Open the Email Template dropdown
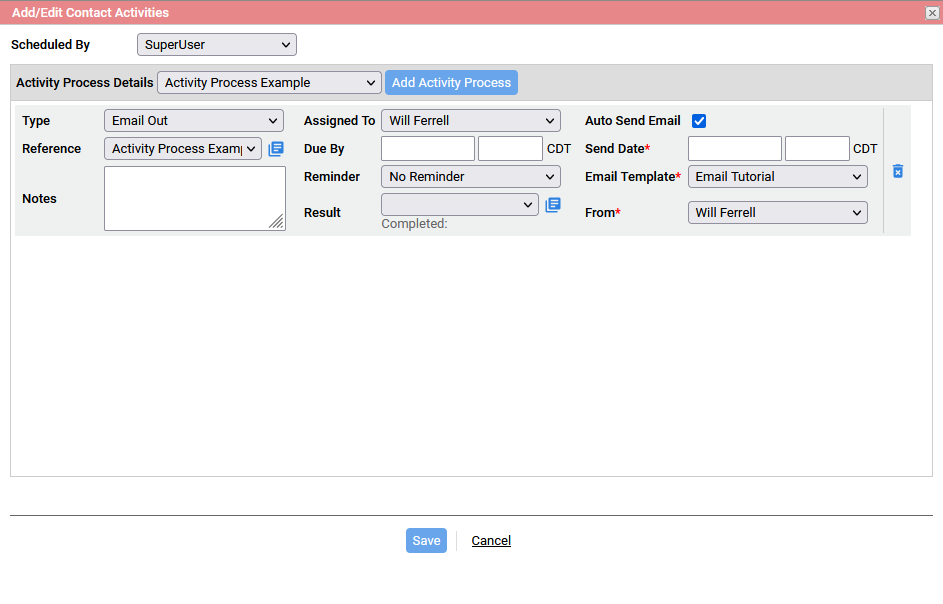This screenshot has height=604, width=943. click(x=777, y=177)
